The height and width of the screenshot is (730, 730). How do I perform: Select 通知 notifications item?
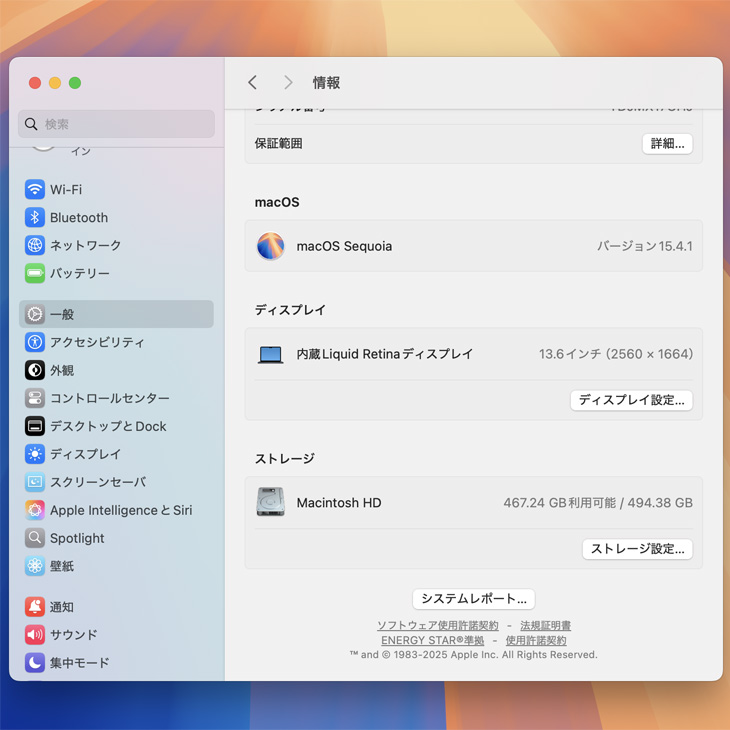point(61,607)
